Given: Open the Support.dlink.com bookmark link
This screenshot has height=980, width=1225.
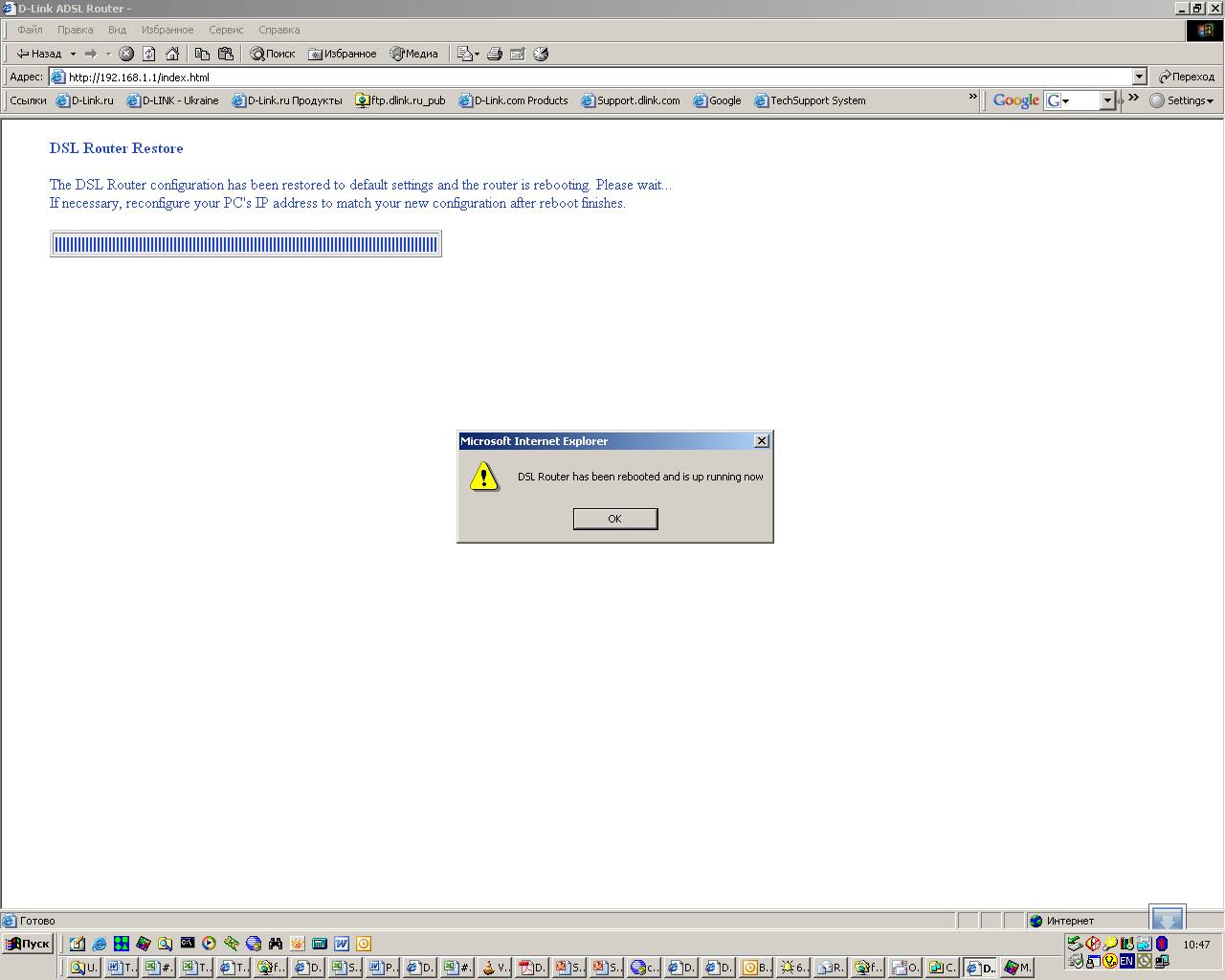Looking at the screenshot, I should click(631, 100).
